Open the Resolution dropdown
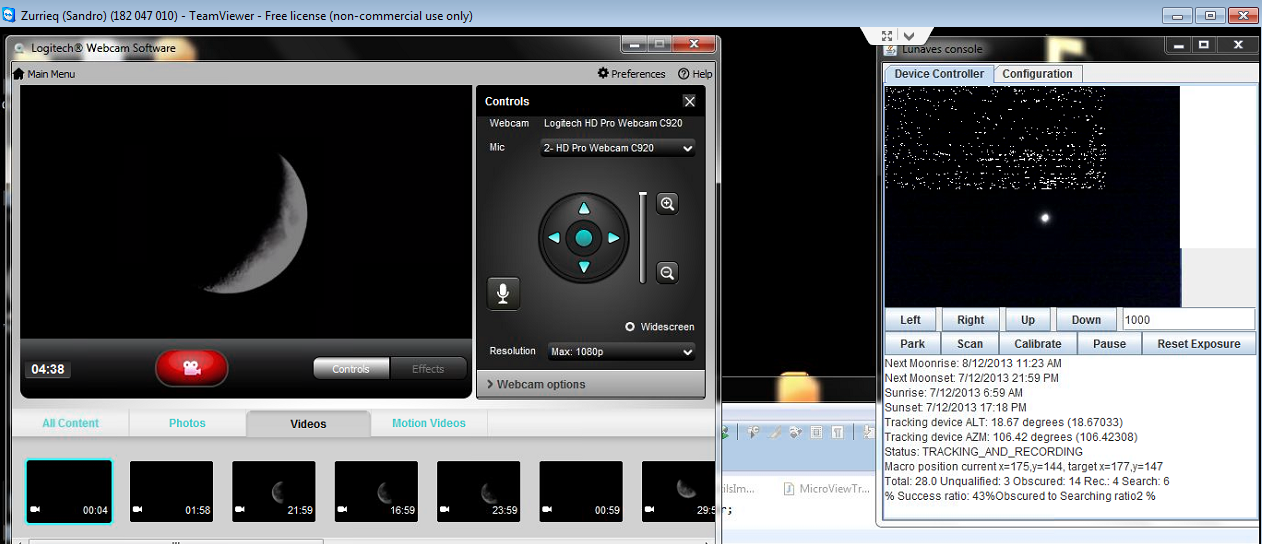The height and width of the screenshot is (544, 1262). (620, 352)
